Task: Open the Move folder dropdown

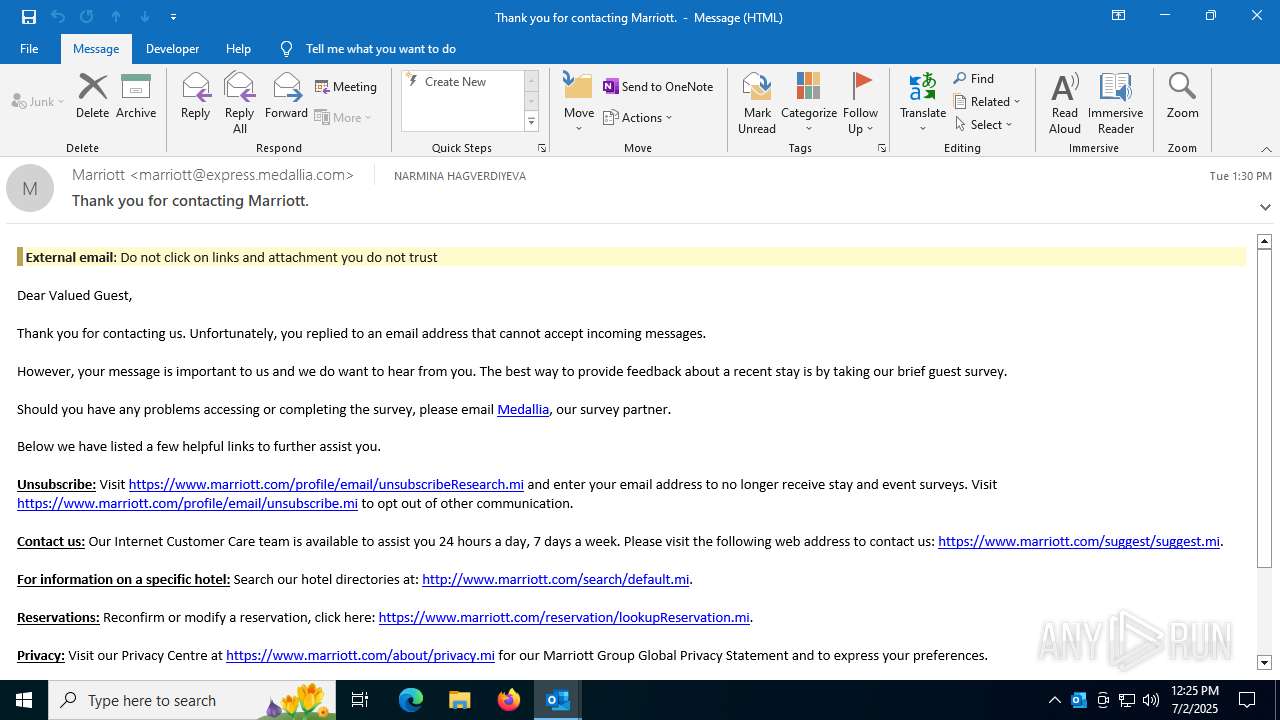Action: pyautogui.click(x=579, y=103)
